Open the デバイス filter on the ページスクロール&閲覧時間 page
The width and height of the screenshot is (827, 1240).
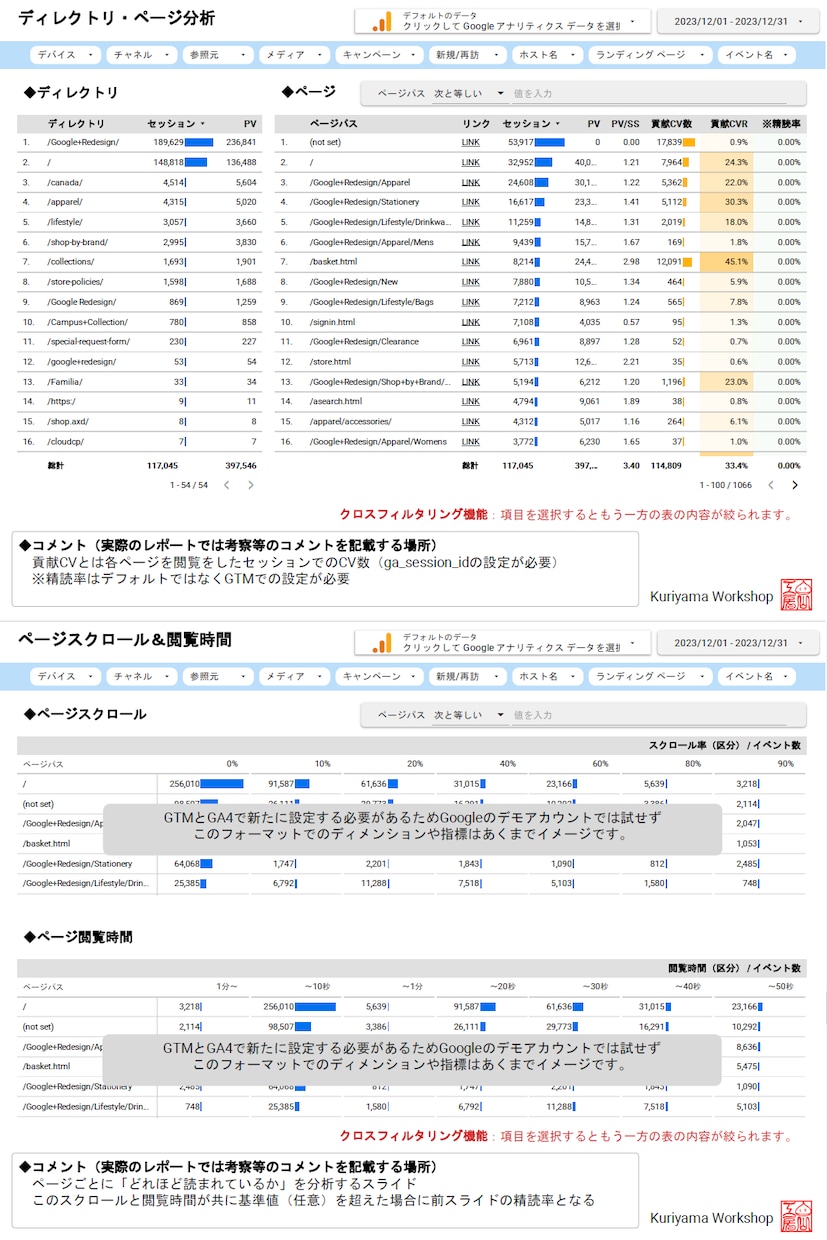65,676
